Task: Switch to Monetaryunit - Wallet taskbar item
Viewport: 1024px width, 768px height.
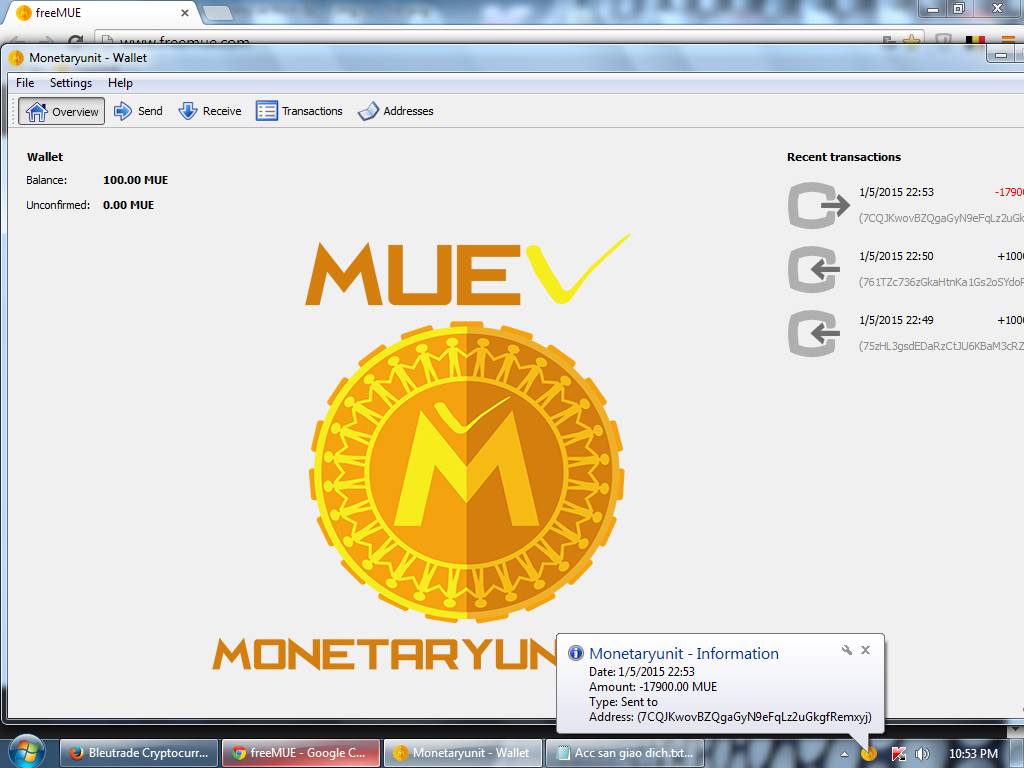Action: [x=462, y=753]
